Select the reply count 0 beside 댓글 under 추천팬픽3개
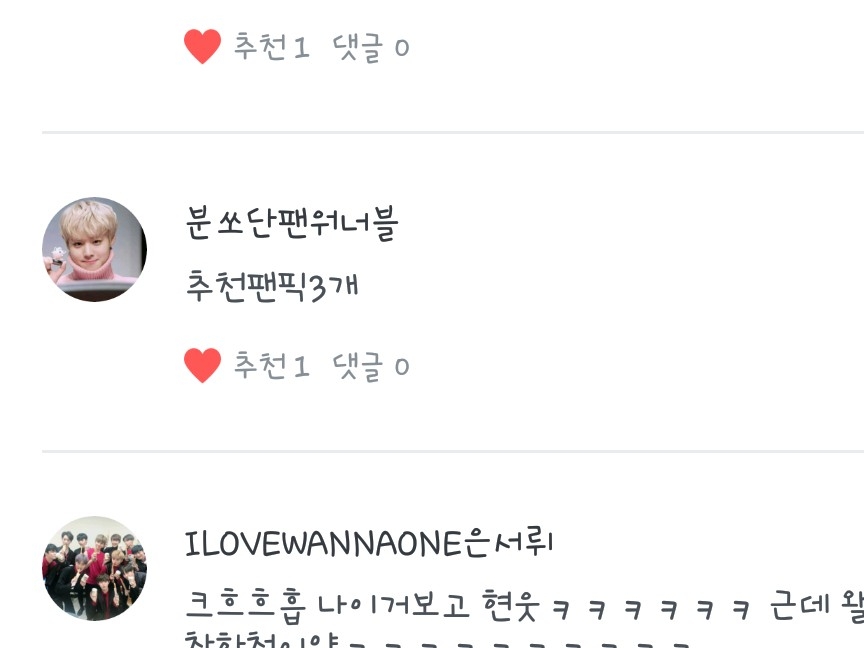The width and height of the screenshot is (864, 648). point(402,367)
